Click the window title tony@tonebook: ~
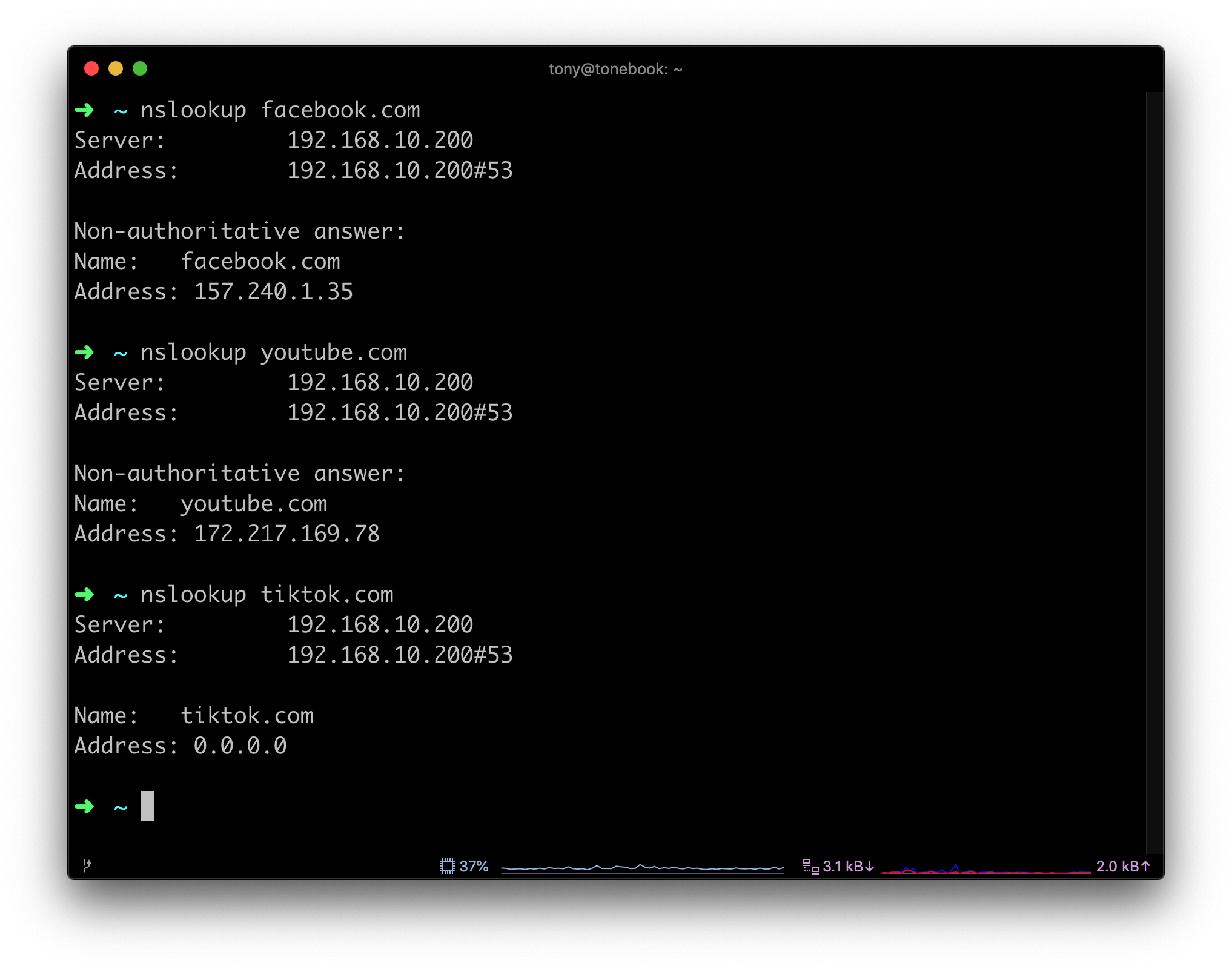Viewport: 1232px width, 969px height. tap(615, 69)
